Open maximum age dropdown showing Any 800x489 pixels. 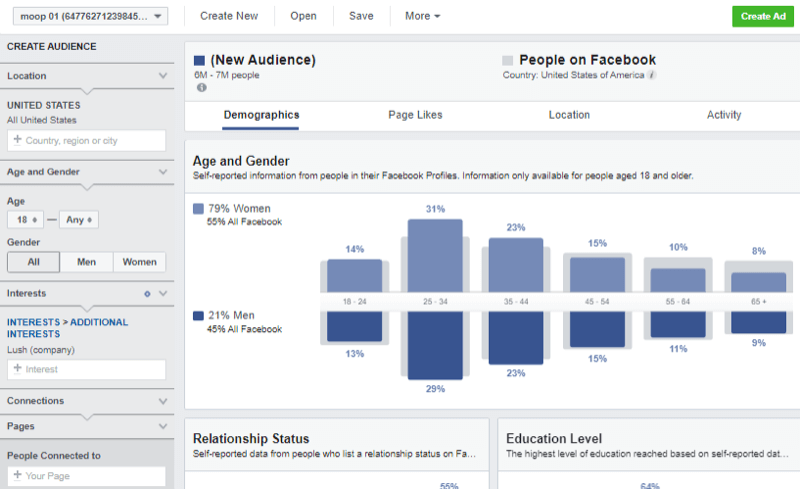click(x=79, y=220)
